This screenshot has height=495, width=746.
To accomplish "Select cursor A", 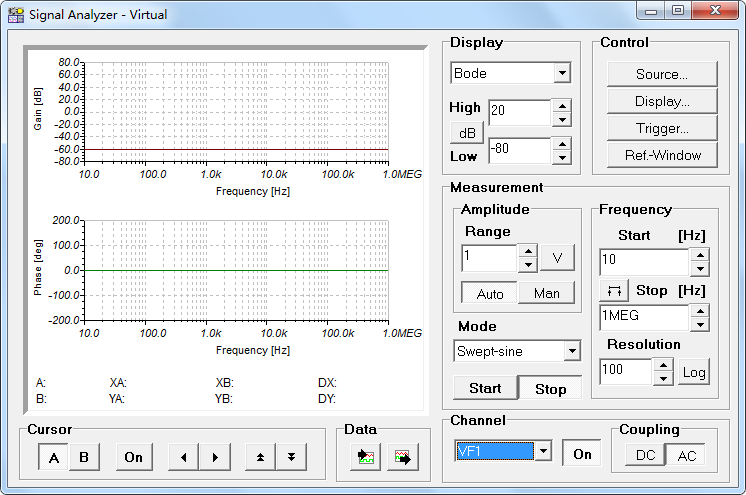I will [x=54, y=457].
